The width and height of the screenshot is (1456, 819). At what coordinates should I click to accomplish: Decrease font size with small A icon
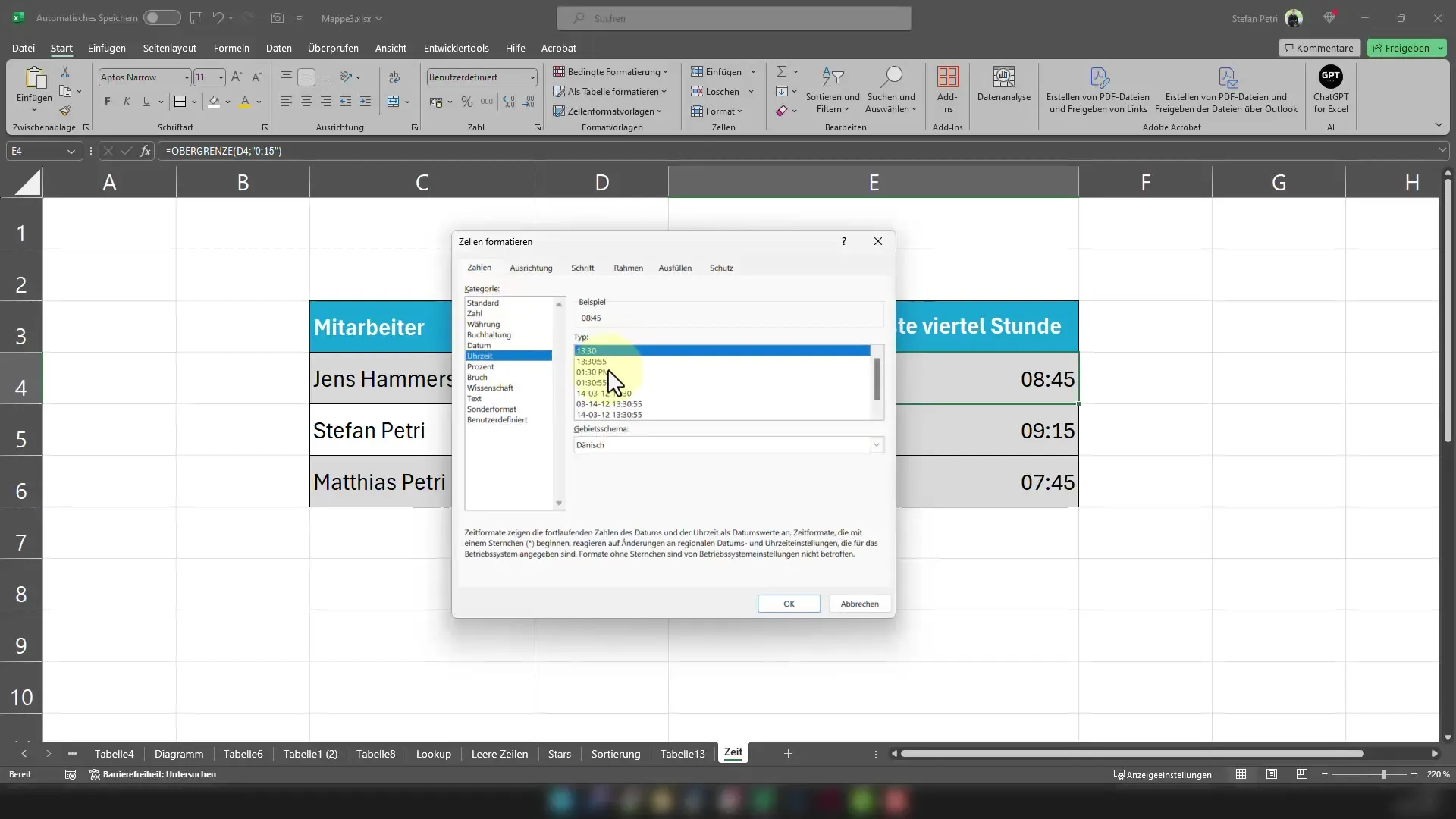click(x=256, y=77)
